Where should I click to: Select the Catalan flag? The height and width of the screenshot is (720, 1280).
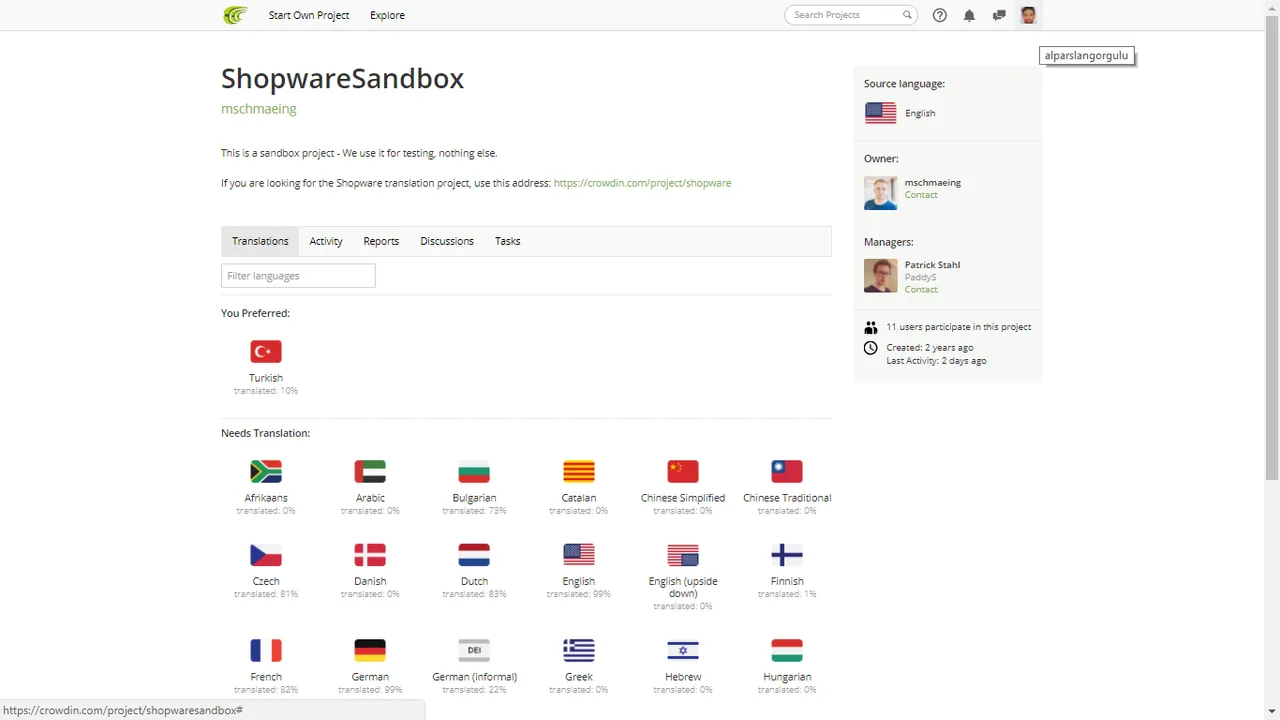579,471
